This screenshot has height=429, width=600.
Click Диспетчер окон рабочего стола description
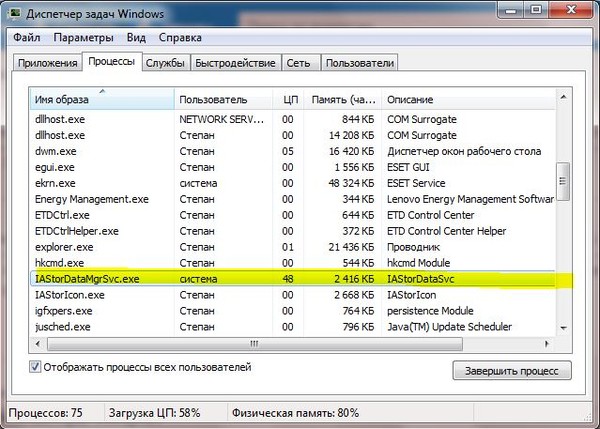pyautogui.click(x=464, y=152)
